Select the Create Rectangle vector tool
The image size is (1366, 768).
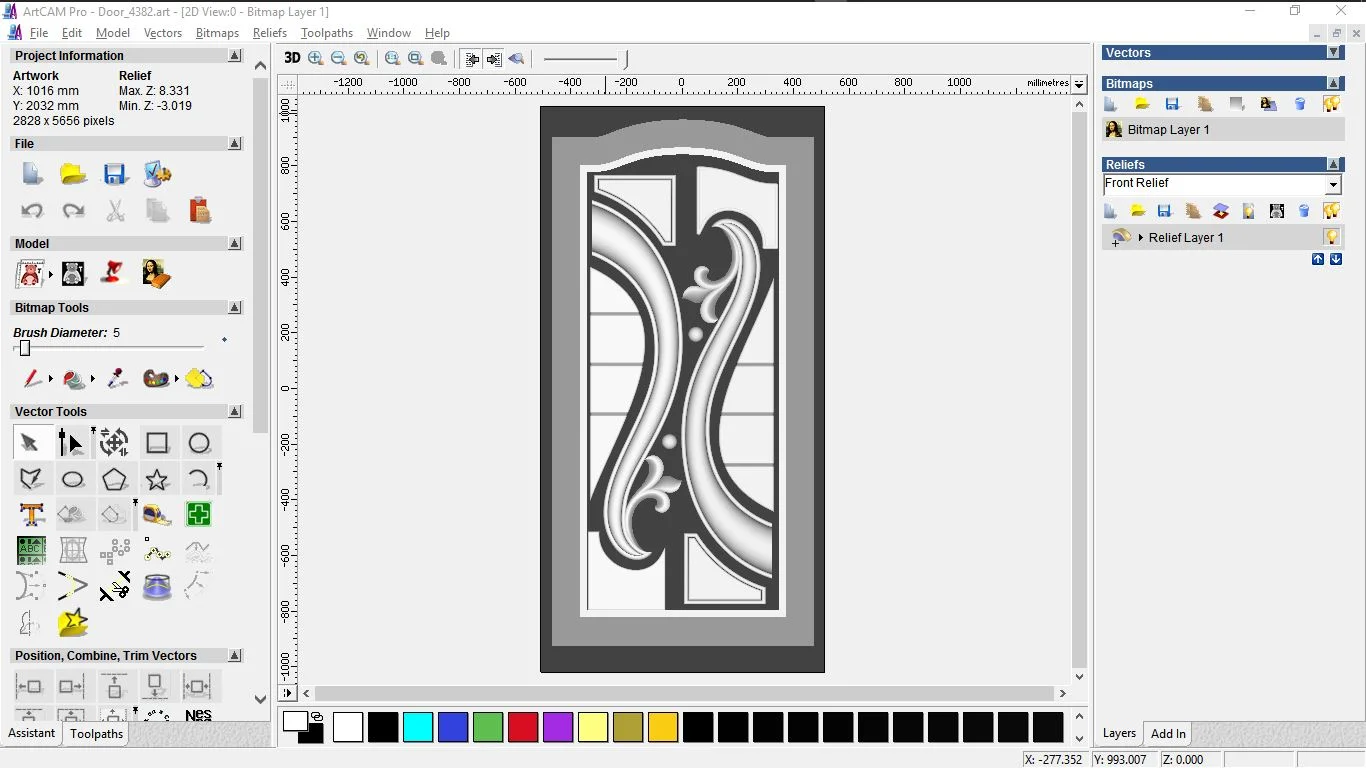[x=157, y=443]
